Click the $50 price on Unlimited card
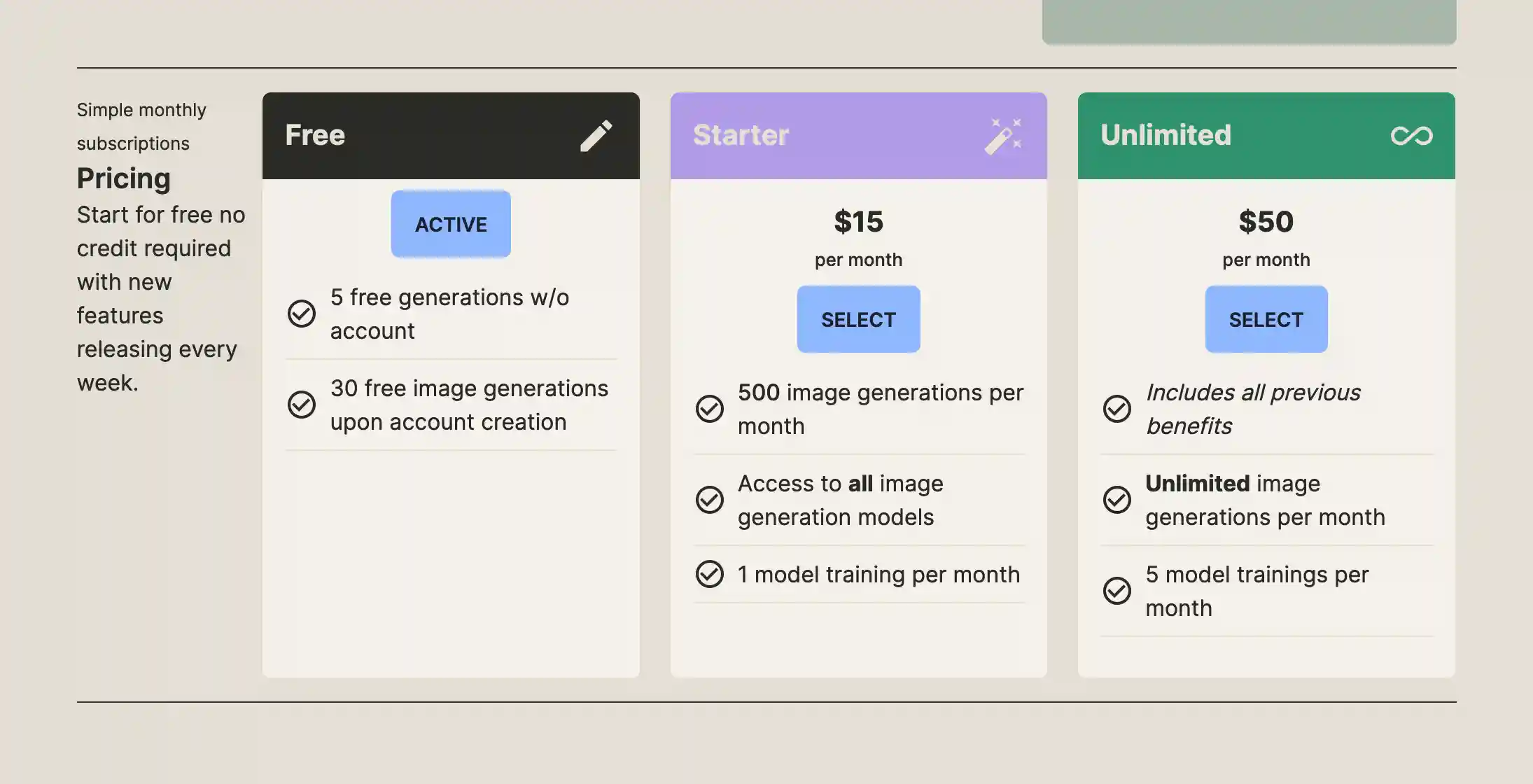 (x=1266, y=222)
